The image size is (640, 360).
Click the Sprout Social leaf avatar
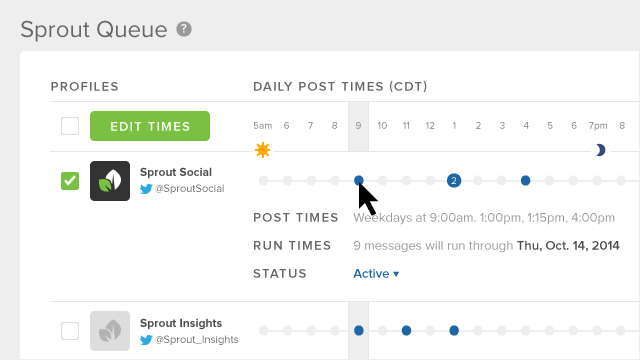(x=110, y=181)
